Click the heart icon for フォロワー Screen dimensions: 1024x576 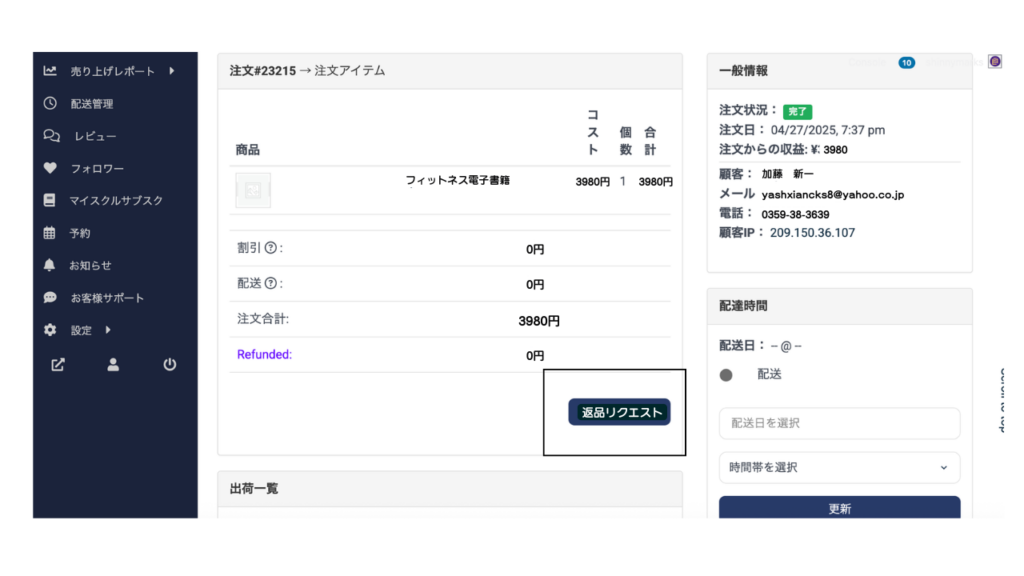point(50,168)
